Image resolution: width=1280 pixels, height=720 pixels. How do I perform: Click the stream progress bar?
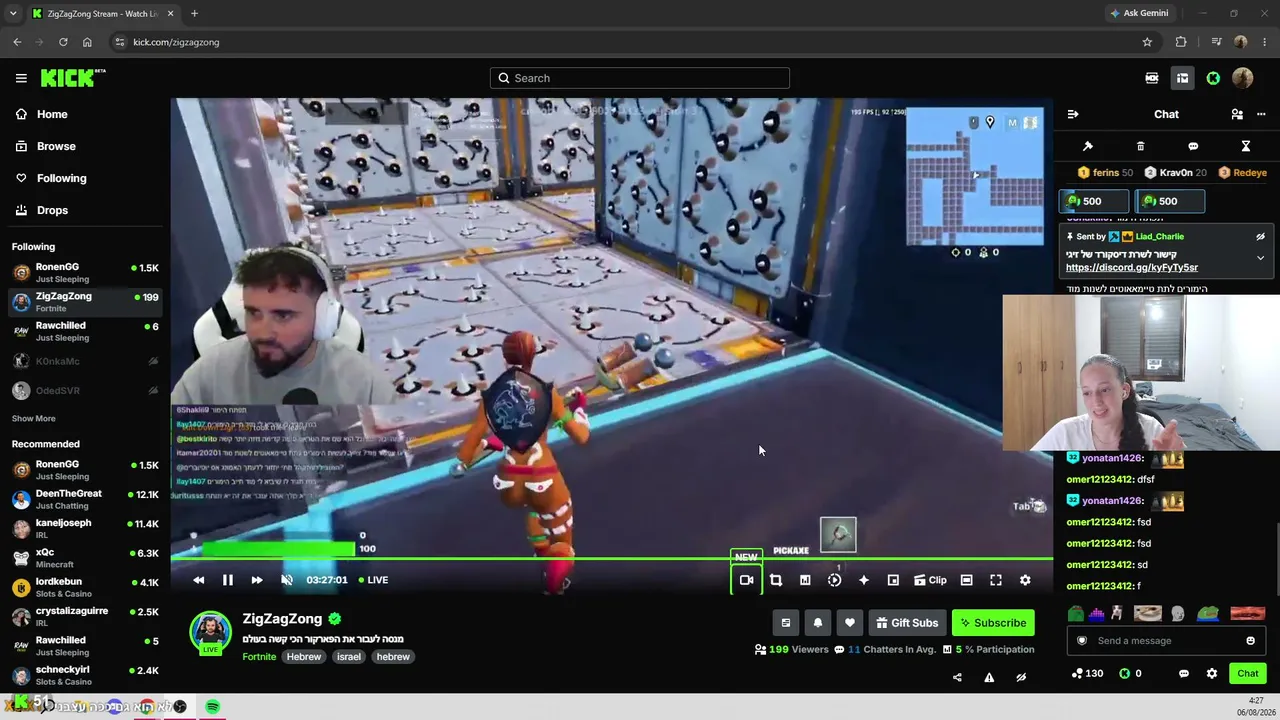[612, 559]
